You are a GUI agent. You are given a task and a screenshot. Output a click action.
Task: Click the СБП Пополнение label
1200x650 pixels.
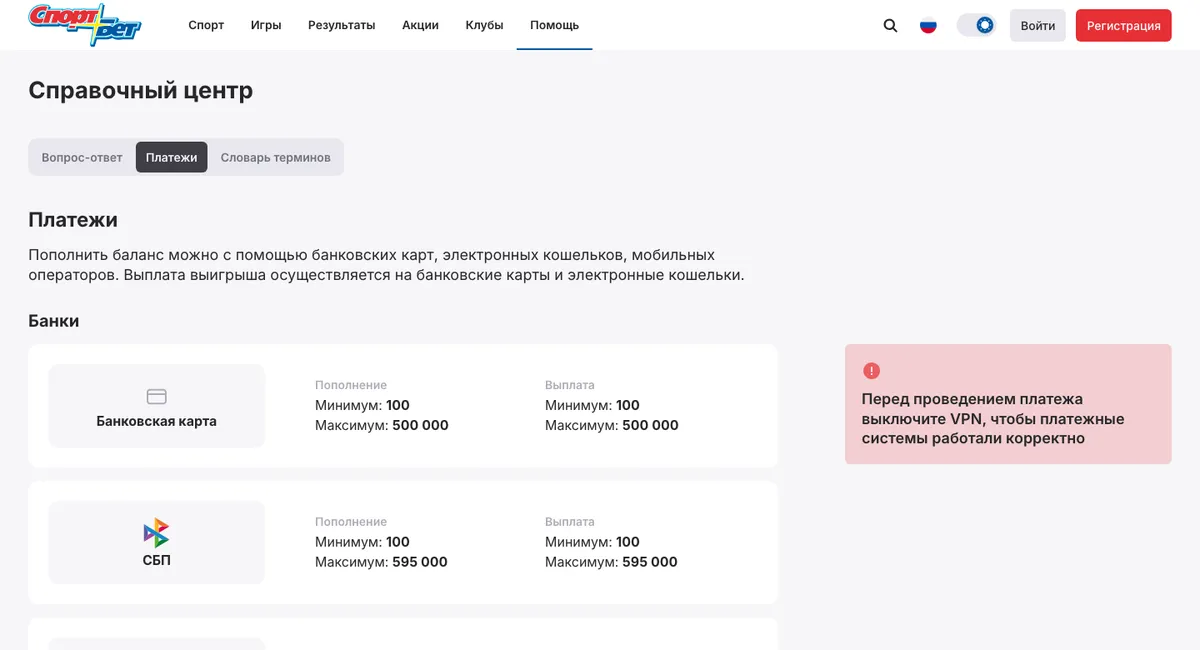[x=351, y=522]
